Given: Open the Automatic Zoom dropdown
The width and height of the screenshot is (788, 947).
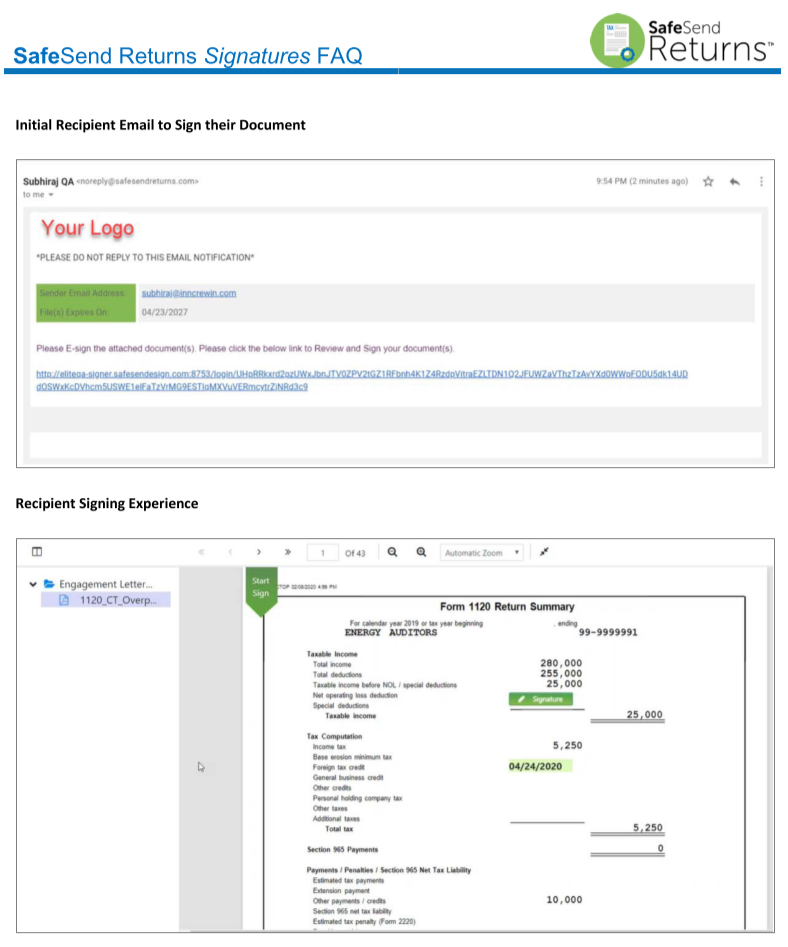Looking at the screenshot, I should (482, 553).
